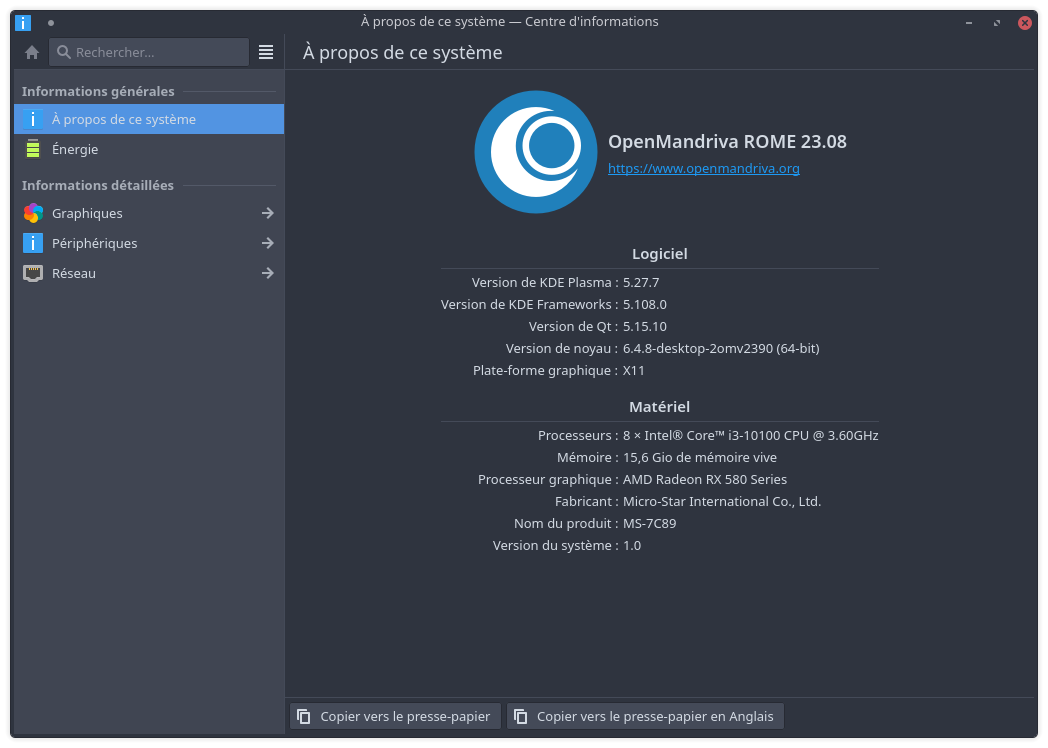The height and width of the screenshot is (748, 1048).
Task: Open the Périphériques section
Action: pyautogui.click(x=149, y=243)
